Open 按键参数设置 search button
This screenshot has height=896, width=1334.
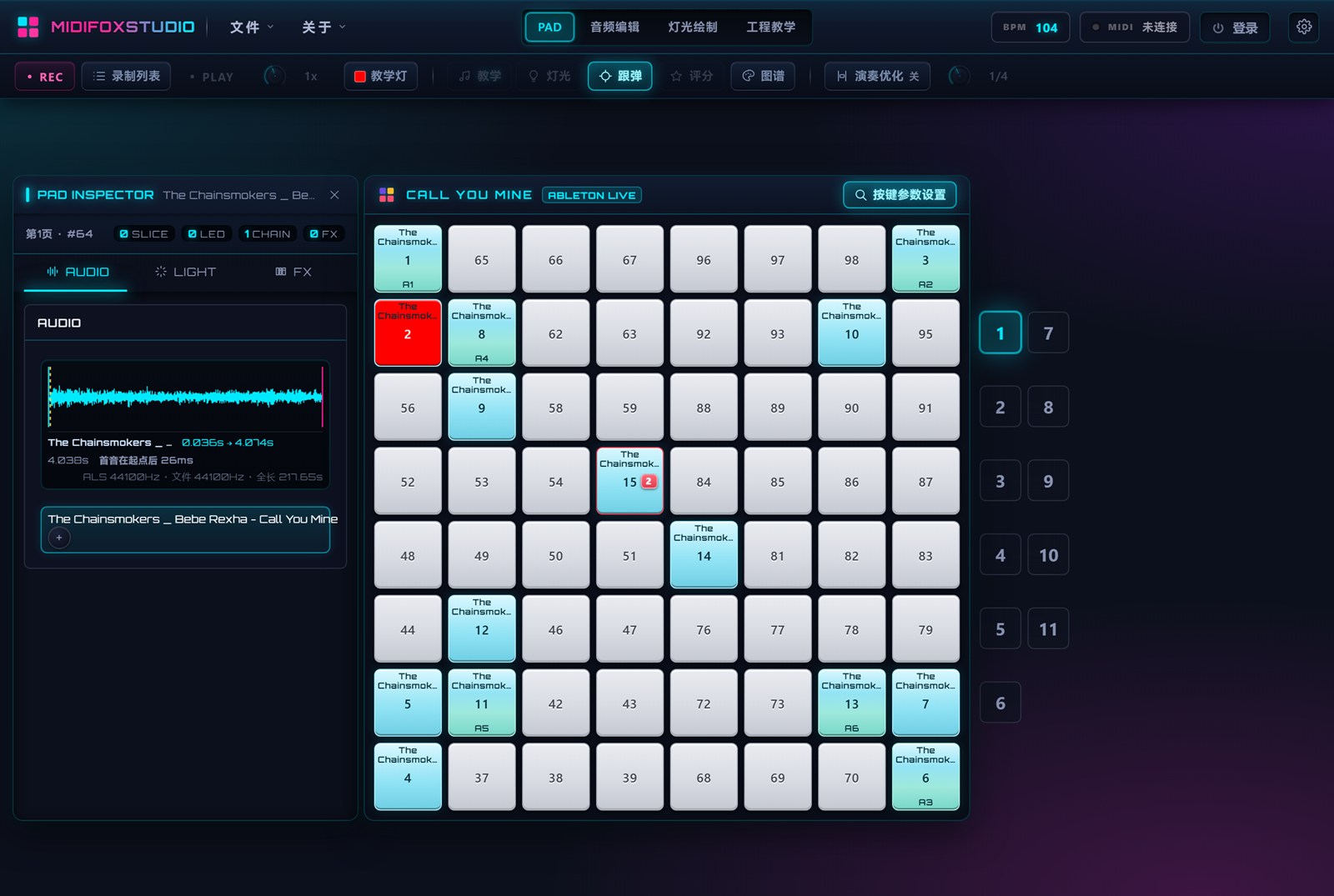click(x=900, y=194)
